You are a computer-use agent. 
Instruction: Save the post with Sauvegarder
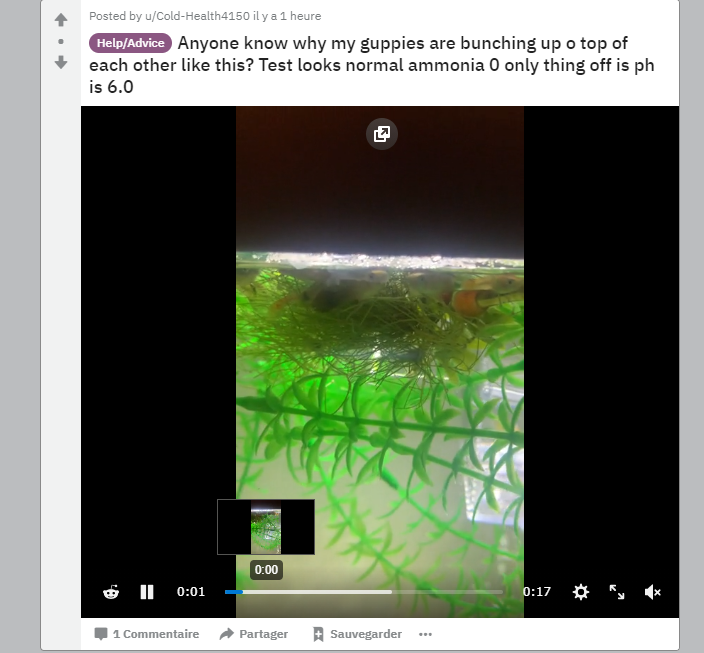(x=357, y=634)
